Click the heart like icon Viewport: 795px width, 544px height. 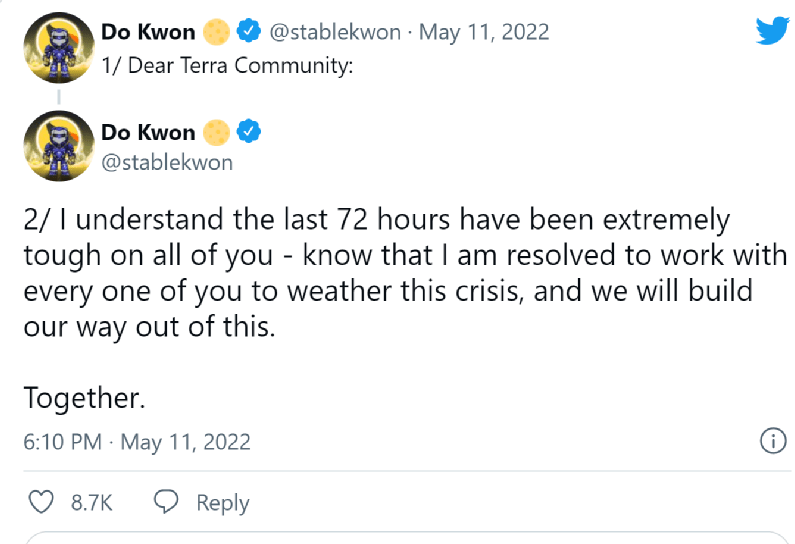tap(41, 502)
